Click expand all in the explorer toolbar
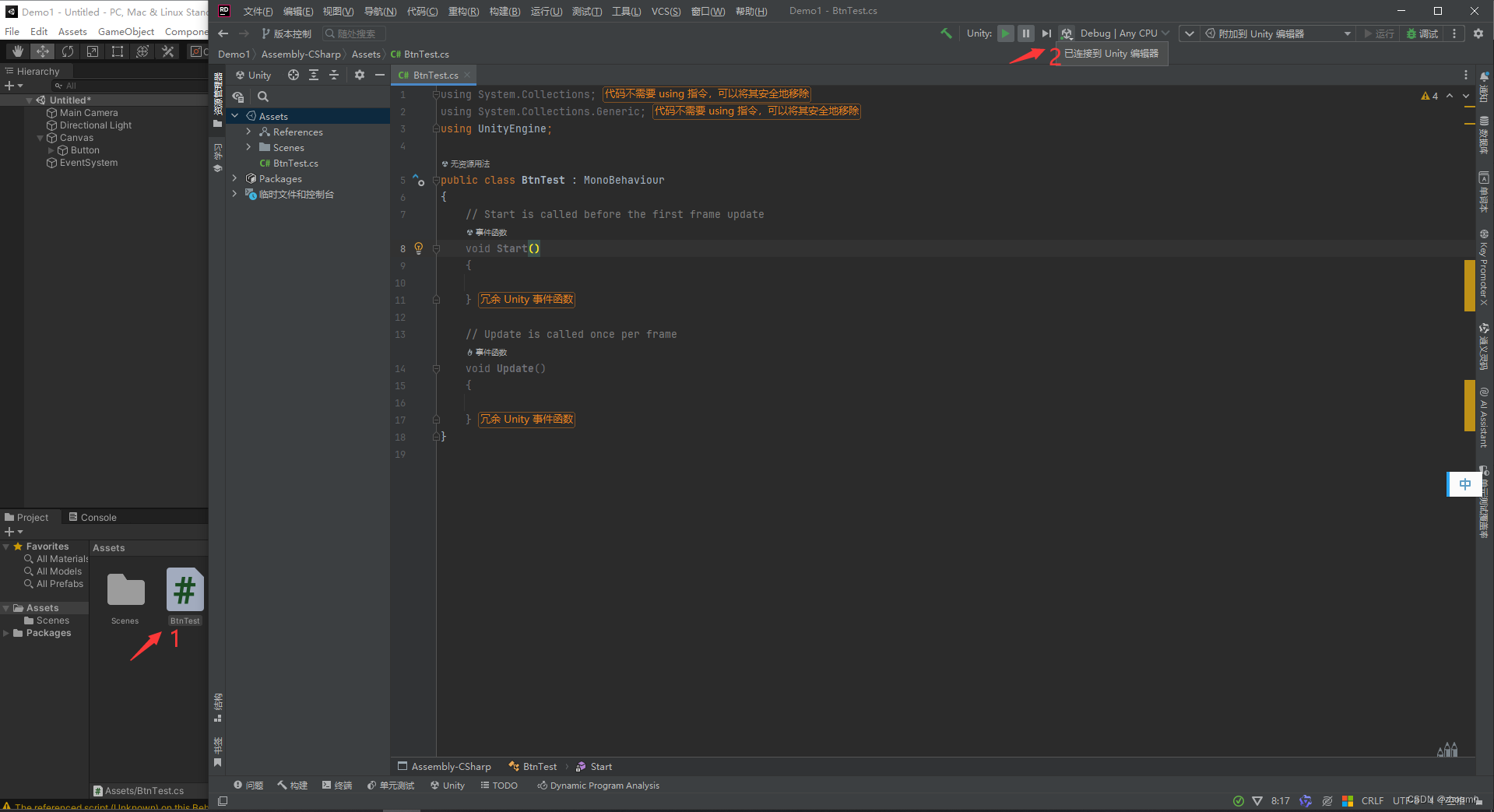This screenshot has width=1494, height=812. [x=314, y=75]
